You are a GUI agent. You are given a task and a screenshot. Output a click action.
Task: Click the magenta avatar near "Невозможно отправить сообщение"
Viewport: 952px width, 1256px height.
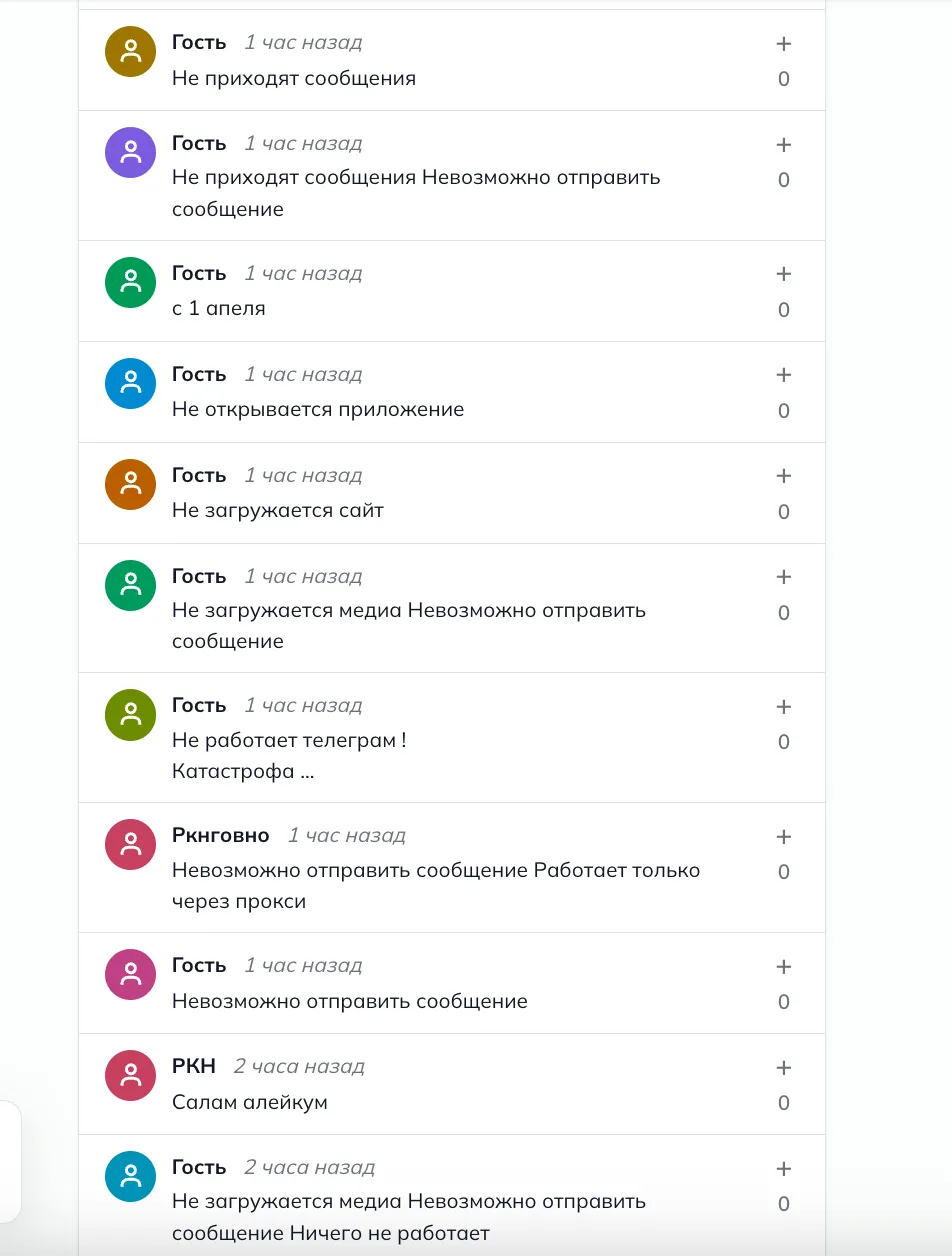[x=130, y=974]
